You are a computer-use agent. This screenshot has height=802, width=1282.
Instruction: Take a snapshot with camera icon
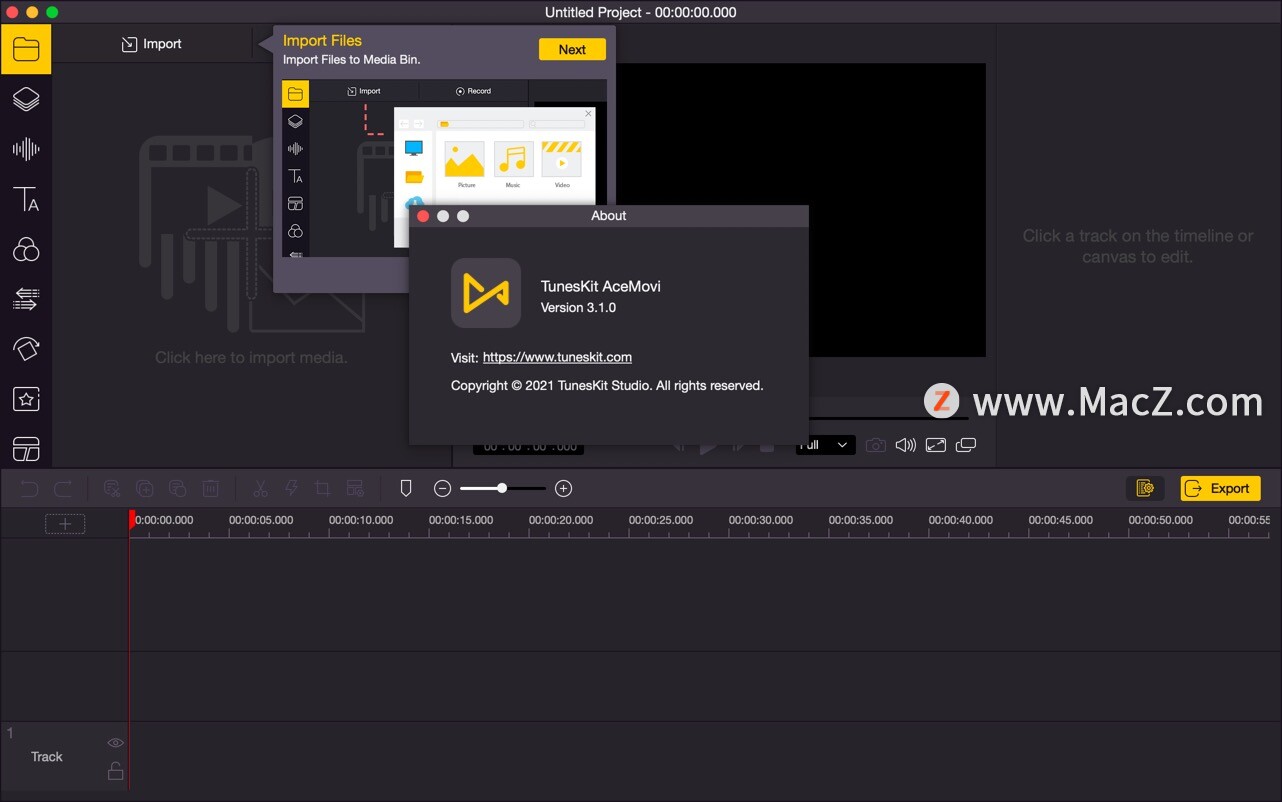pos(876,445)
